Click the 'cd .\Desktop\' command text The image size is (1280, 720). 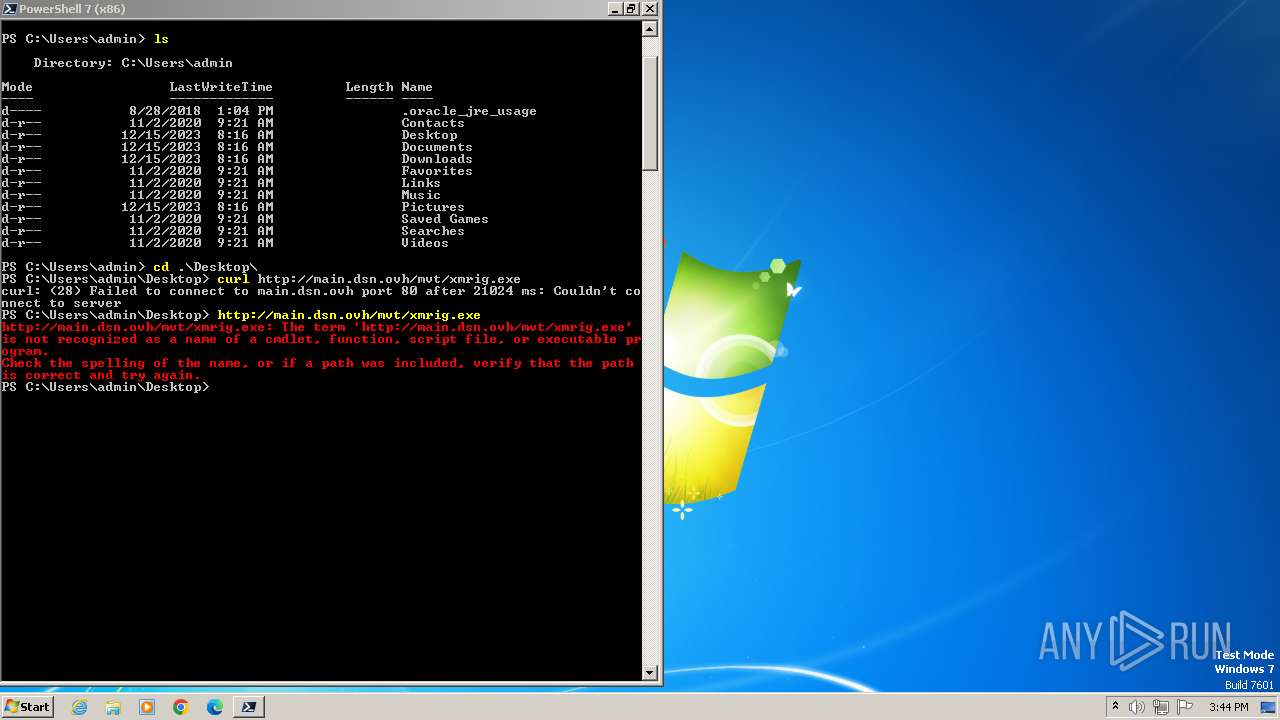[x=205, y=267]
